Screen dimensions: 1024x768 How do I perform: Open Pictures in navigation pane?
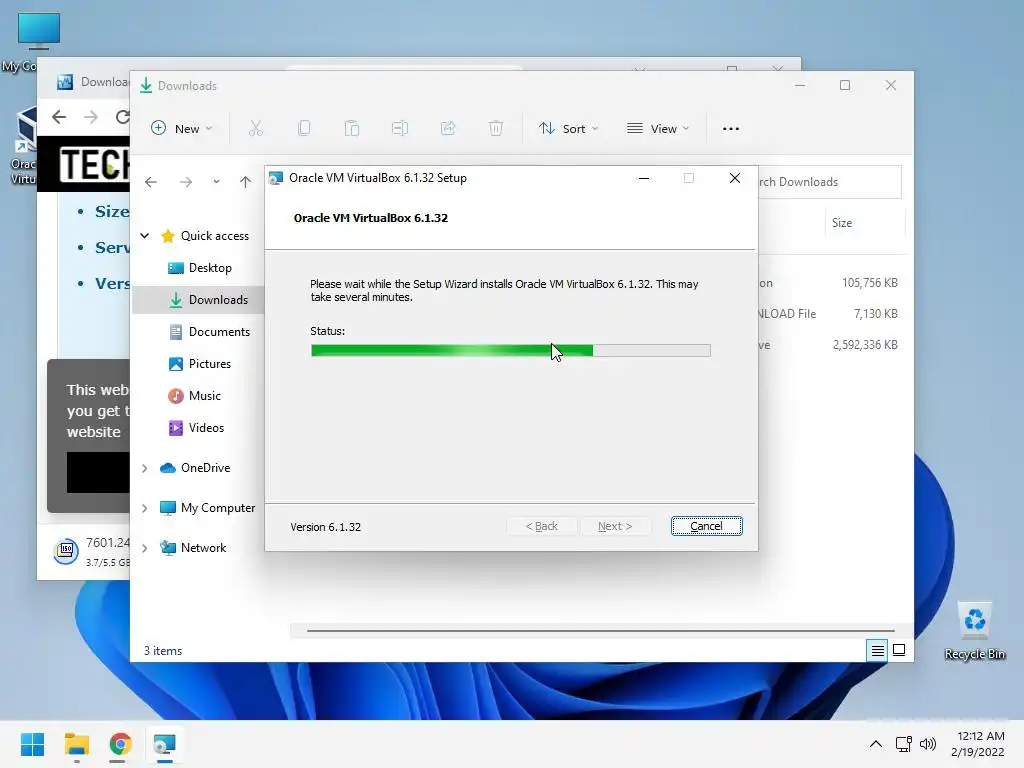point(199,364)
